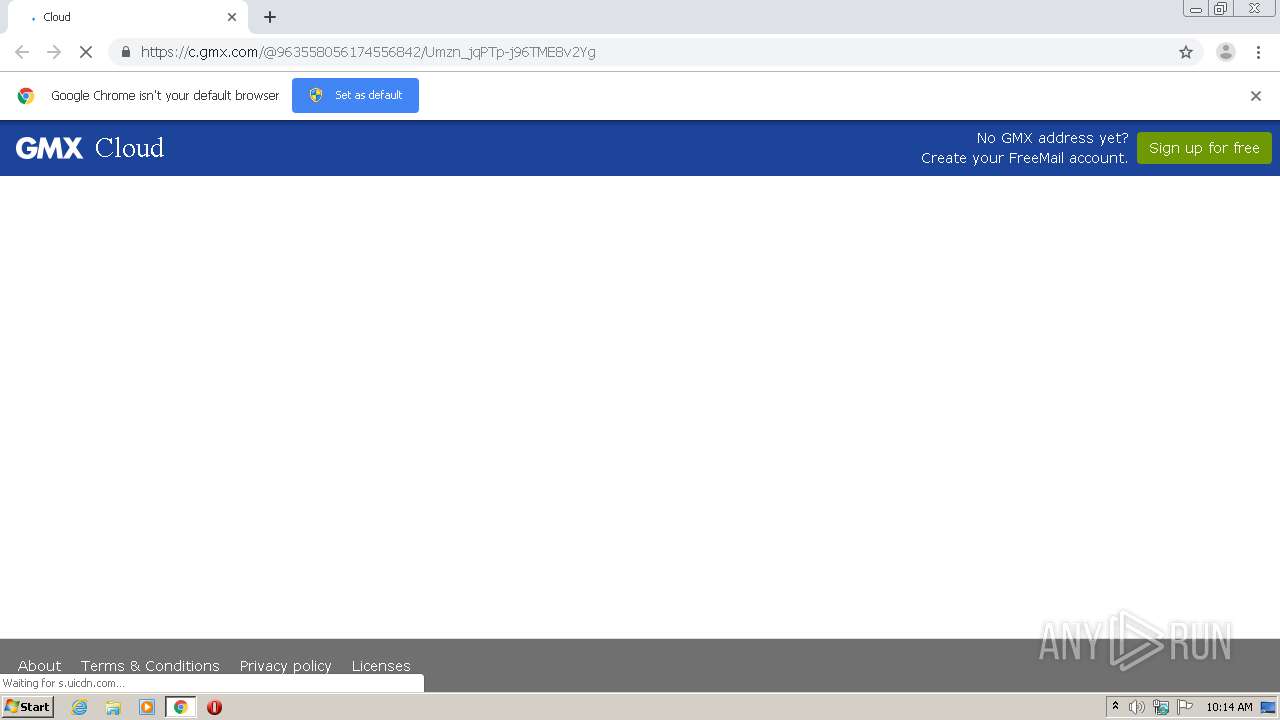Stop loading the page
The width and height of the screenshot is (1280, 720).
86,52
